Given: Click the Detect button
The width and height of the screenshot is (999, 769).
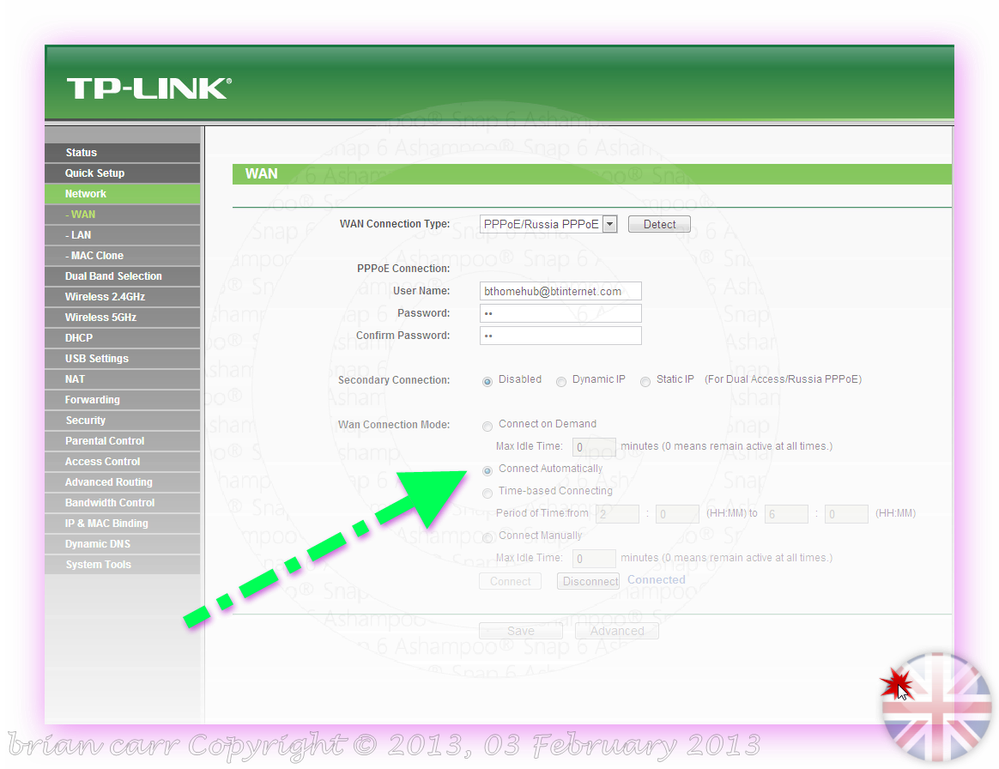Looking at the screenshot, I should [659, 224].
